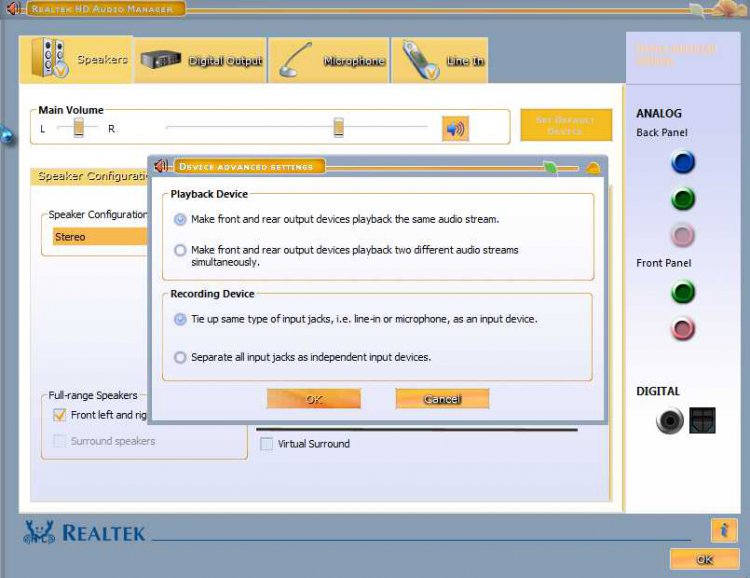This screenshot has width=750, height=578.
Task: Click the L/R balance slider thumb
Action: click(x=79, y=127)
